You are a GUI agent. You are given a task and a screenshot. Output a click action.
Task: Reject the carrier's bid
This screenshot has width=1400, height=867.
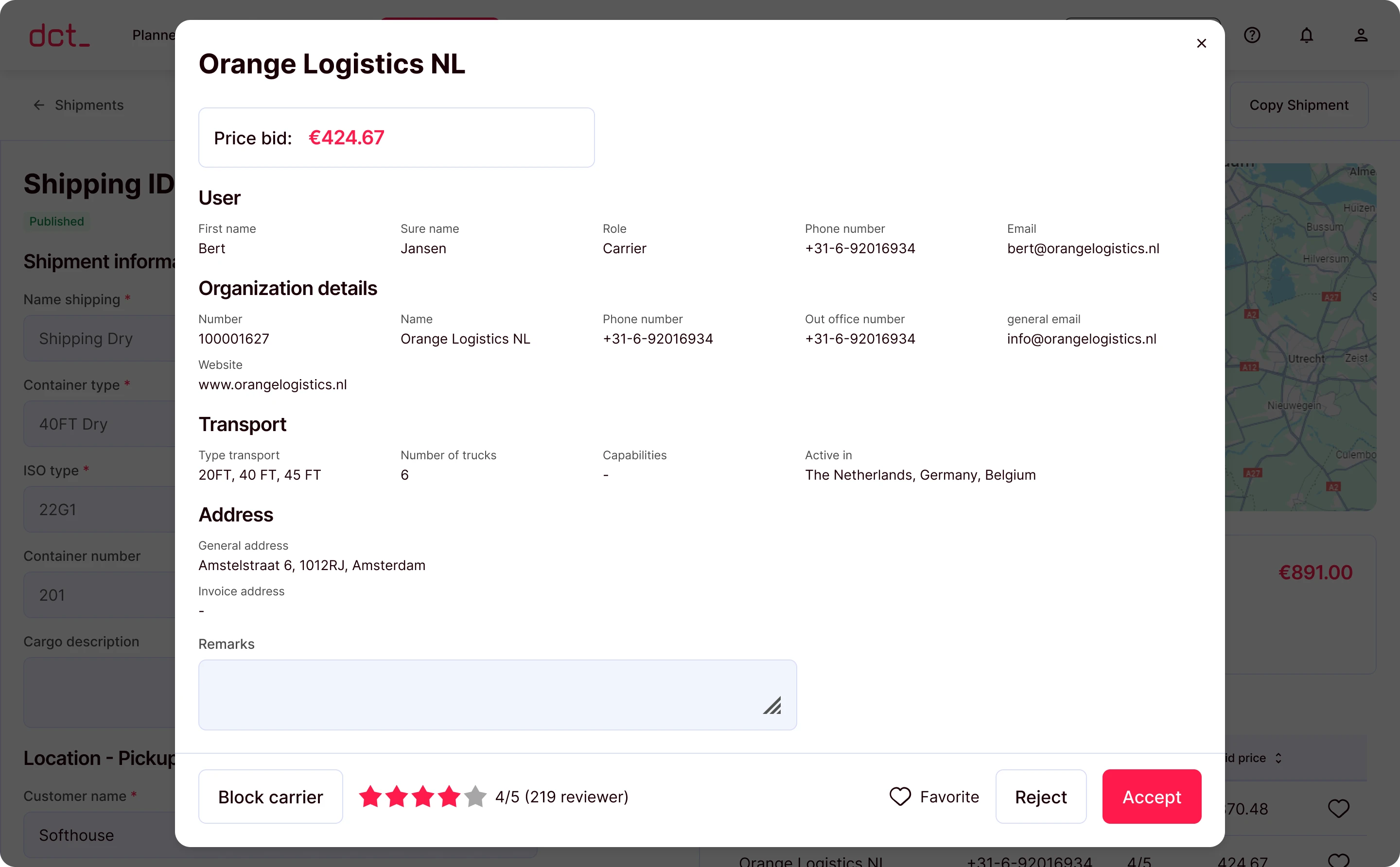[1040, 797]
